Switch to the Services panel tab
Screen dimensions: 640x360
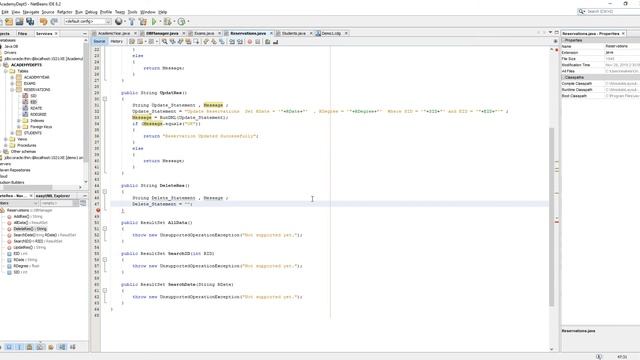tap(44, 33)
